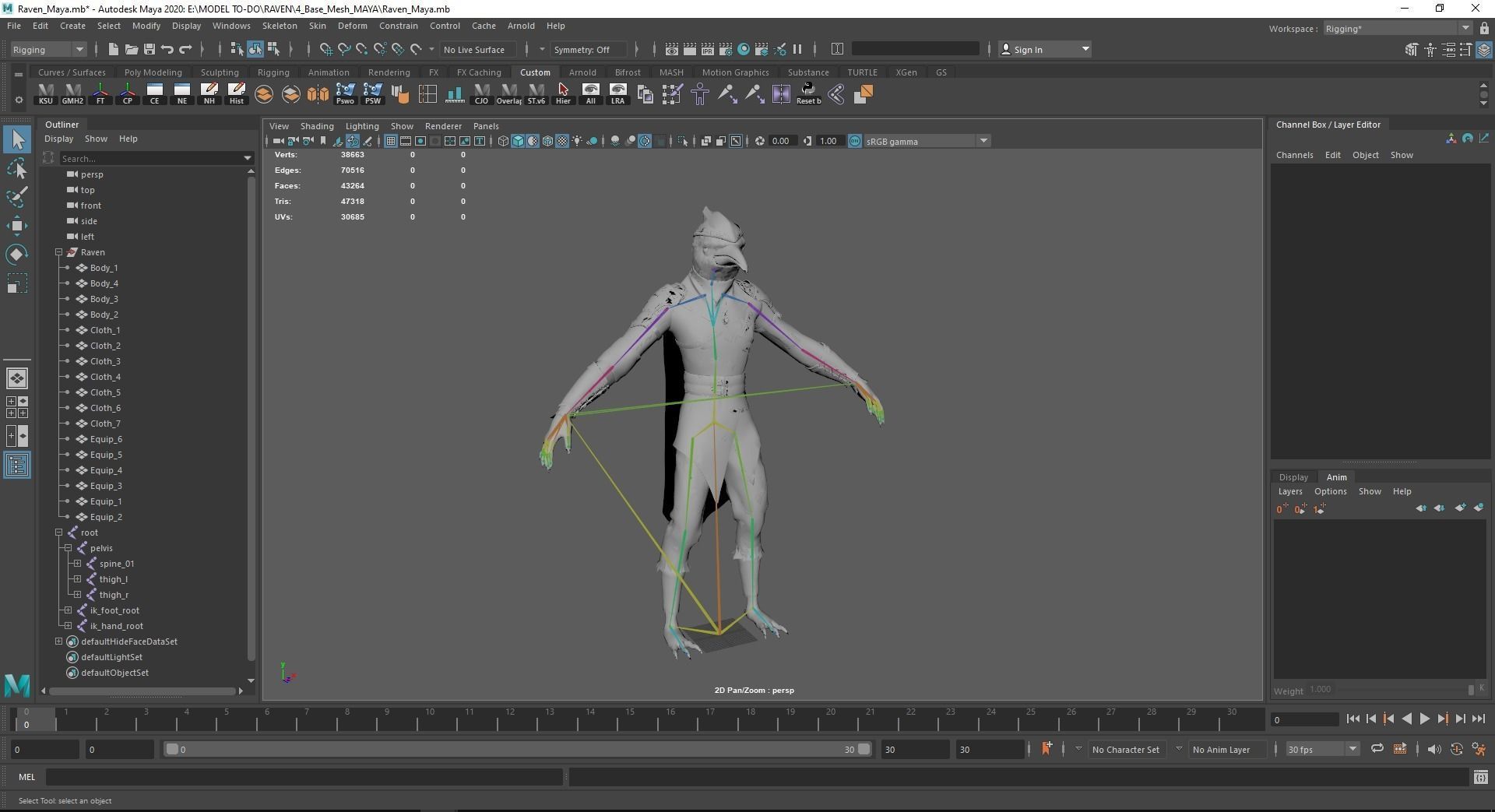
Task: Toggle viewport grid display icon
Action: tap(391, 141)
